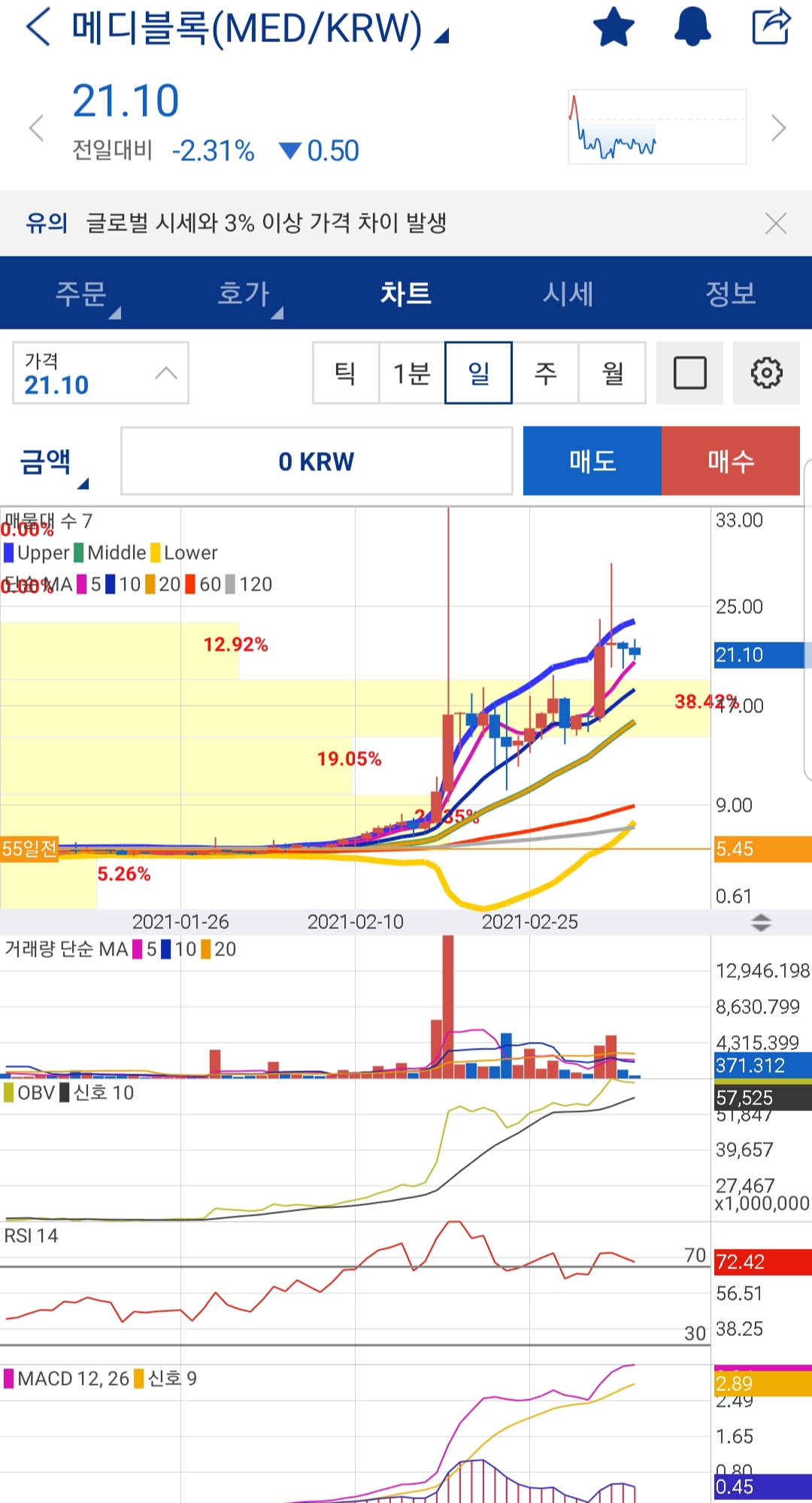Screen dimensions: 812x1503
Task: Go to next coin with right chevron
Action: coord(779,128)
